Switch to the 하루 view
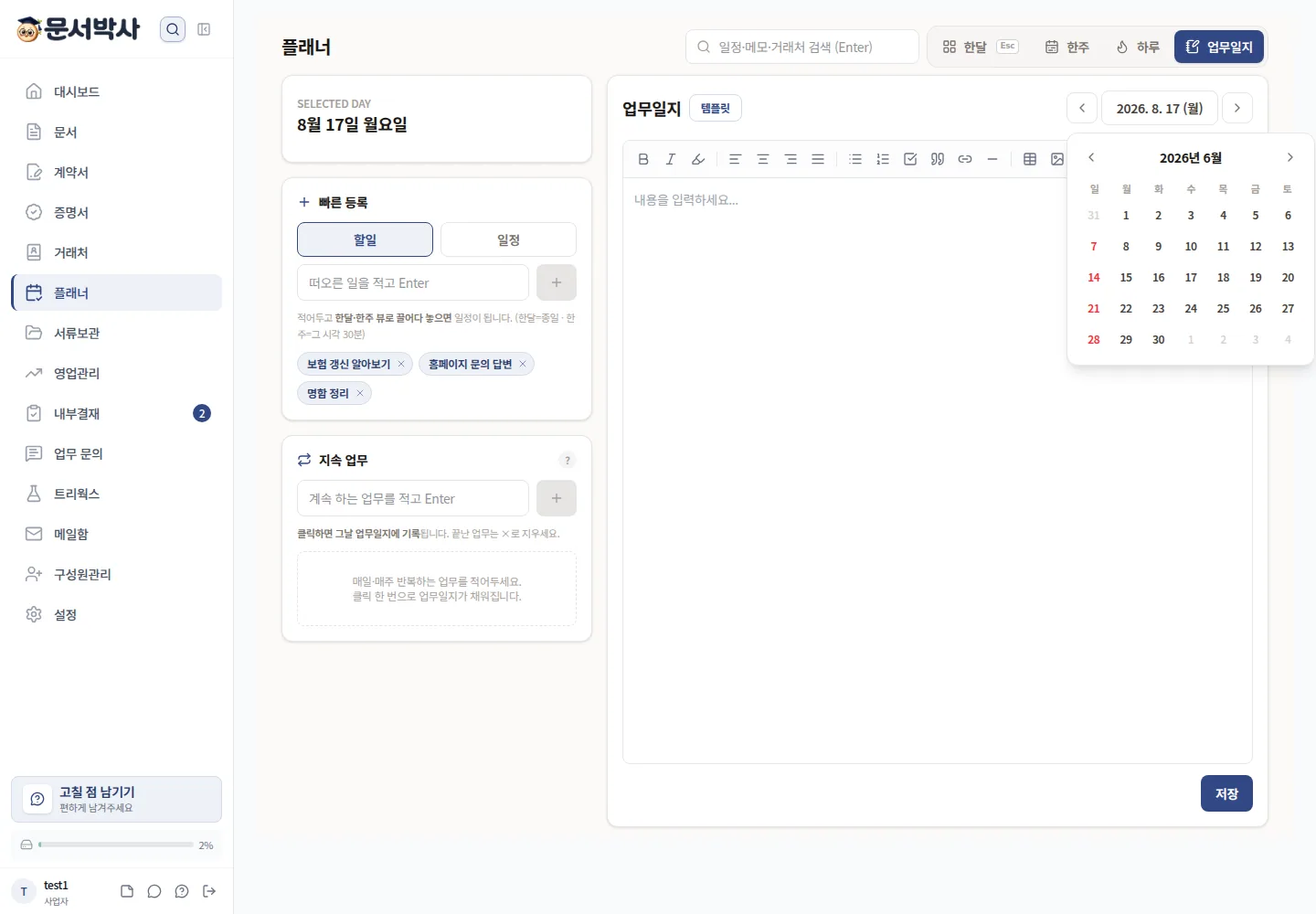1316x914 pixels. click(x=1138, y=47)
